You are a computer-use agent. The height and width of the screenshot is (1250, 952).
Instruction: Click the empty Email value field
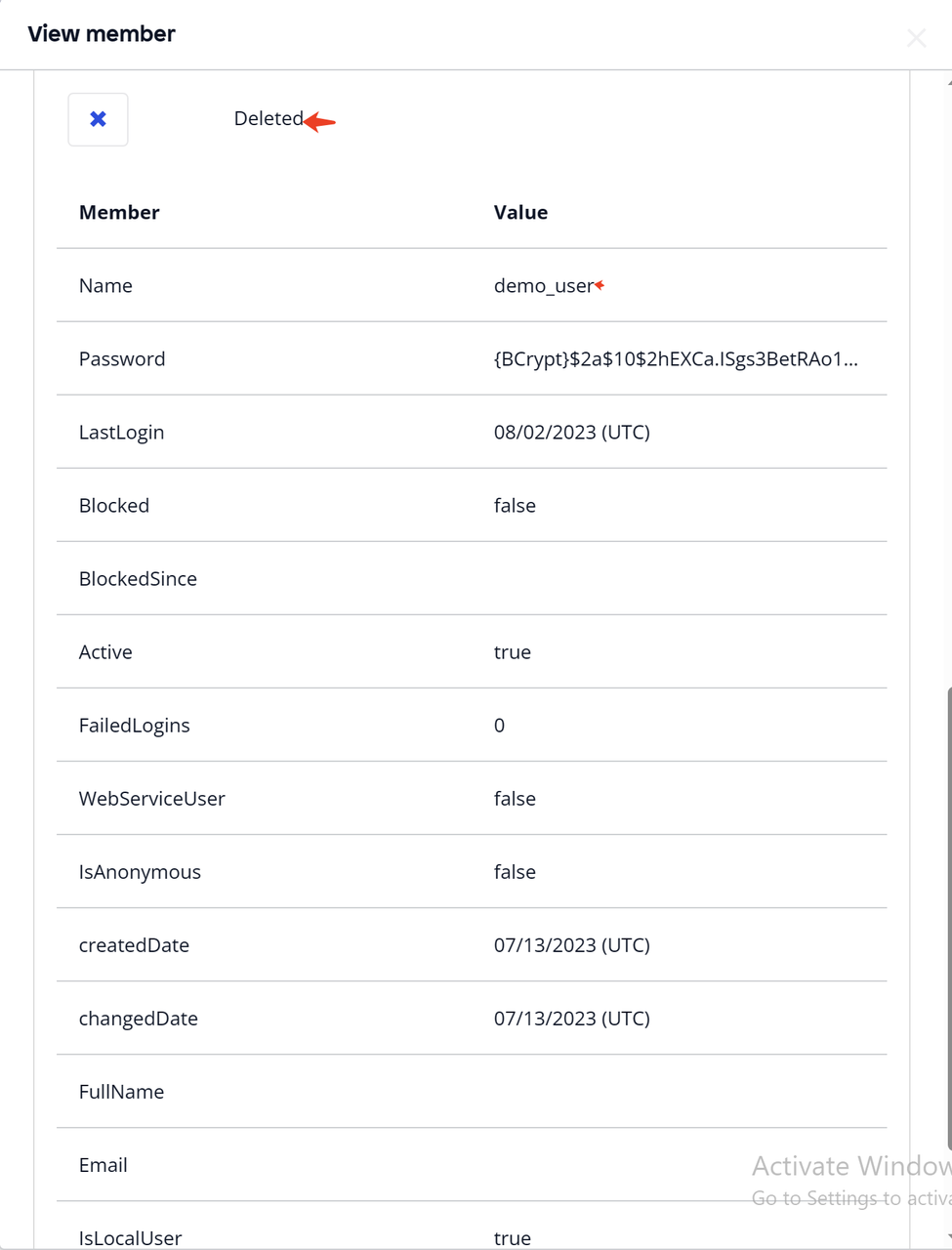[635, 1164]
